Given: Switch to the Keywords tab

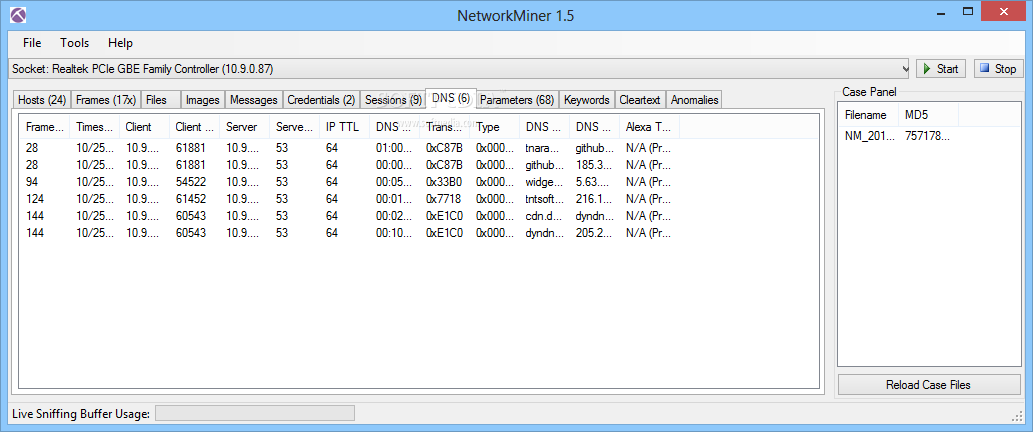Looking at the screenshot, I should [x=587, y=100].
